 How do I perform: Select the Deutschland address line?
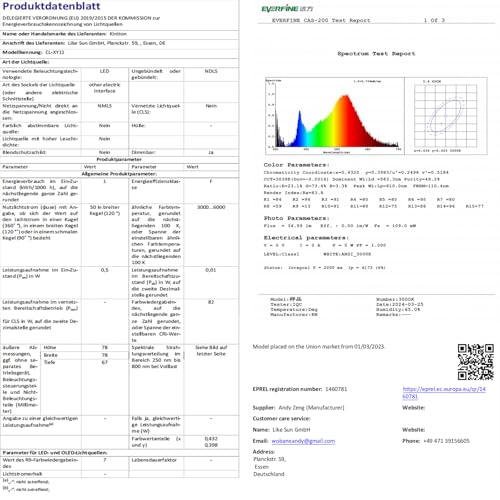pyautogui.click(x=269, y=474)
